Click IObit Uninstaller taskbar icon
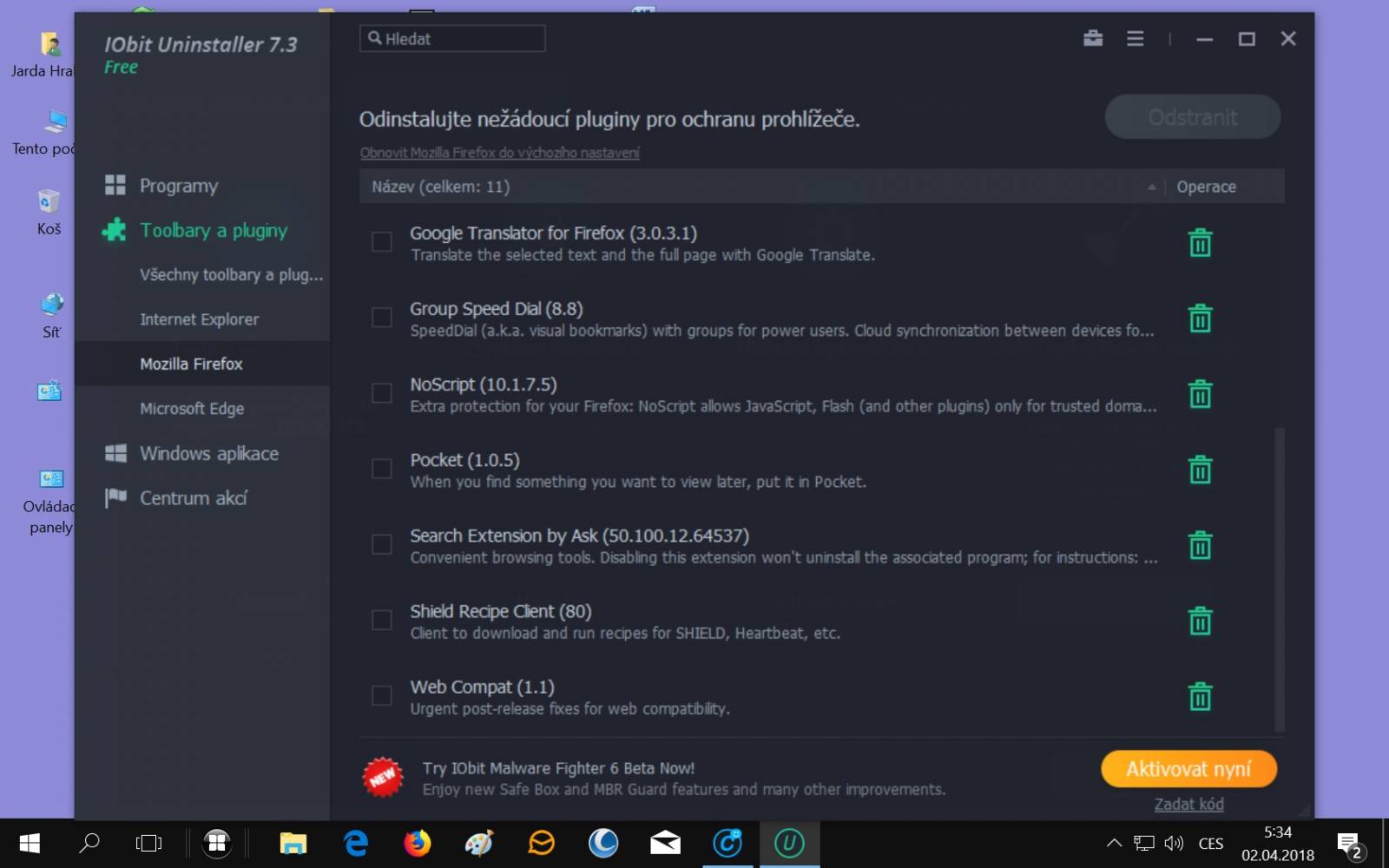 (x=789, y=843)
